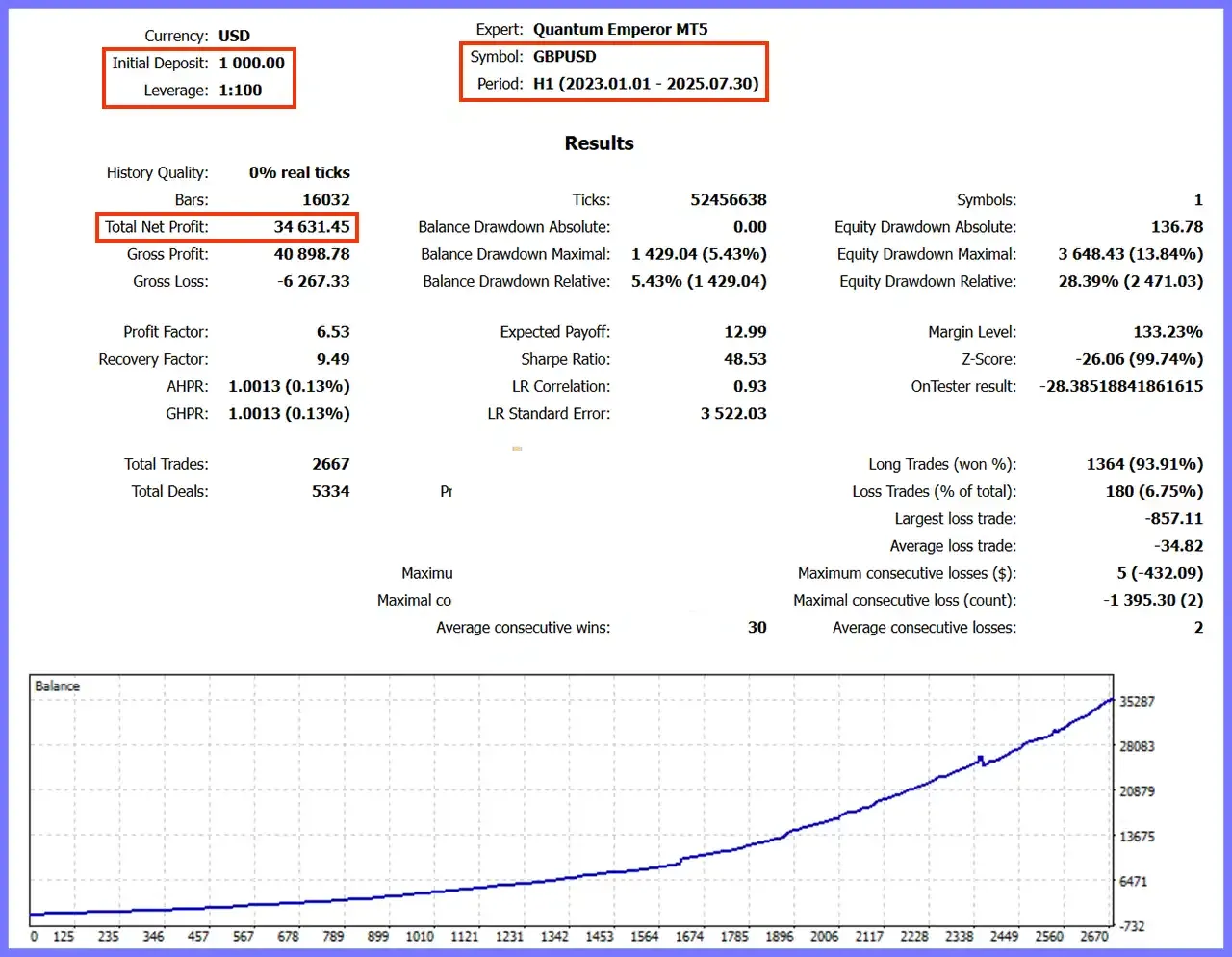Click the Total Net Profit value 34 631.45
The image size is (1232, 957).
pos(312,227)
